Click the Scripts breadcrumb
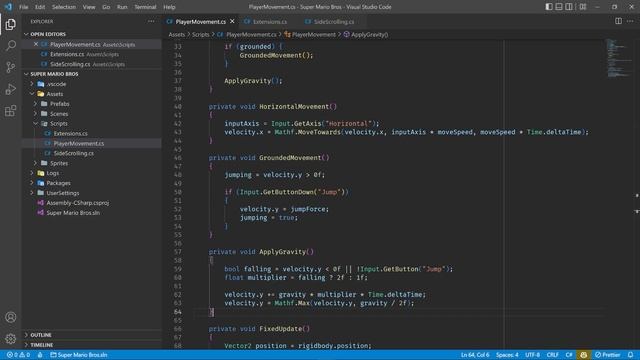This screenshot has width=640, height=360. tap(200, 35)
